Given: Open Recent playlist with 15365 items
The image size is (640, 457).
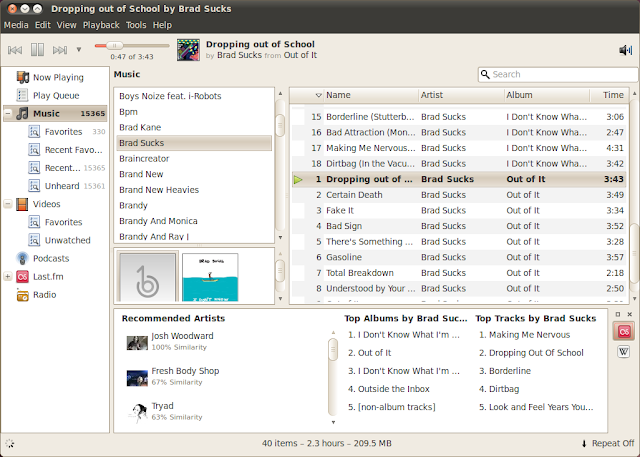Looking at the screenshot, I should [67, 168].
